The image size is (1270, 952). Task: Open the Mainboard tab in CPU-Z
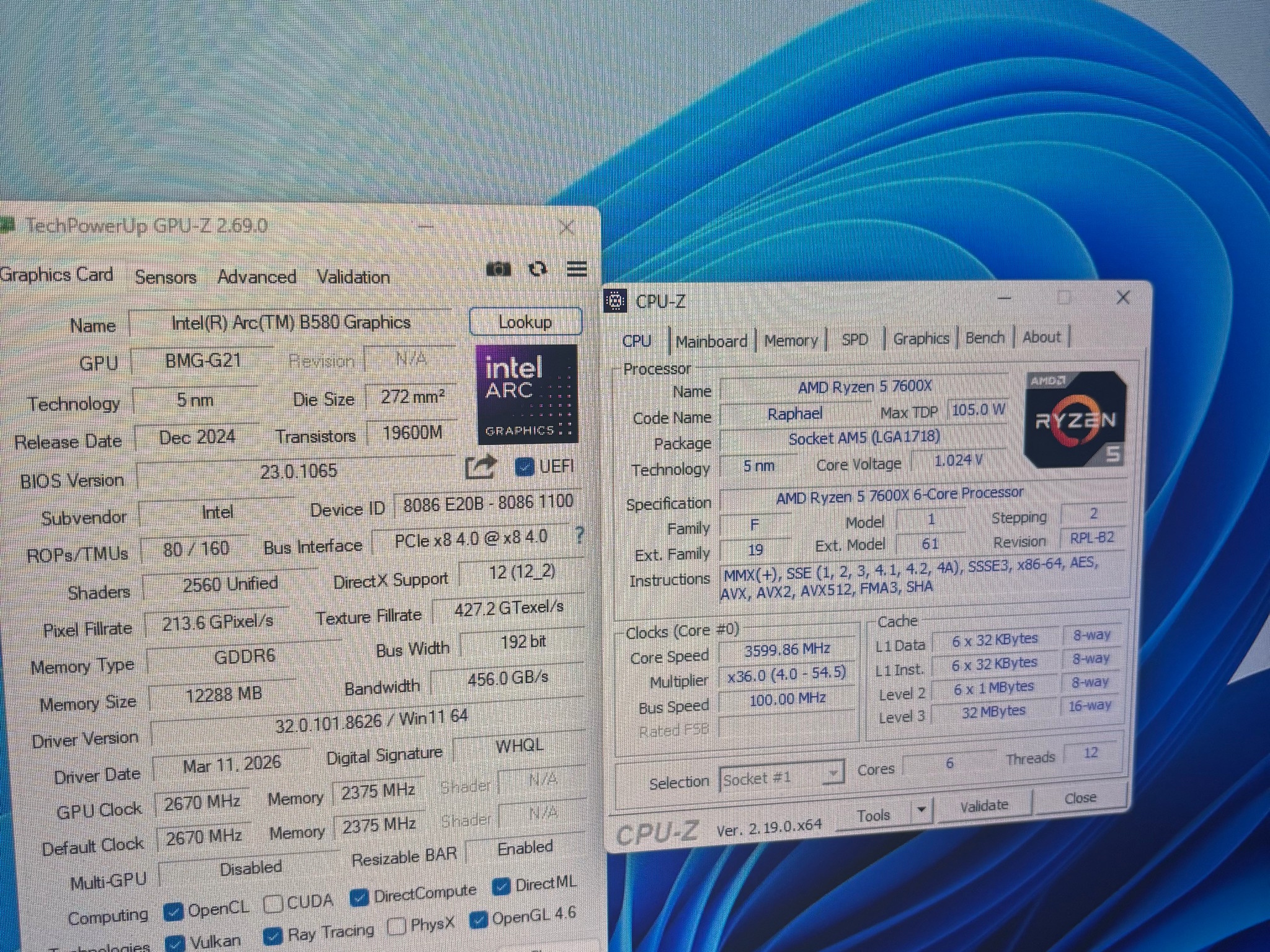(711, 341)
